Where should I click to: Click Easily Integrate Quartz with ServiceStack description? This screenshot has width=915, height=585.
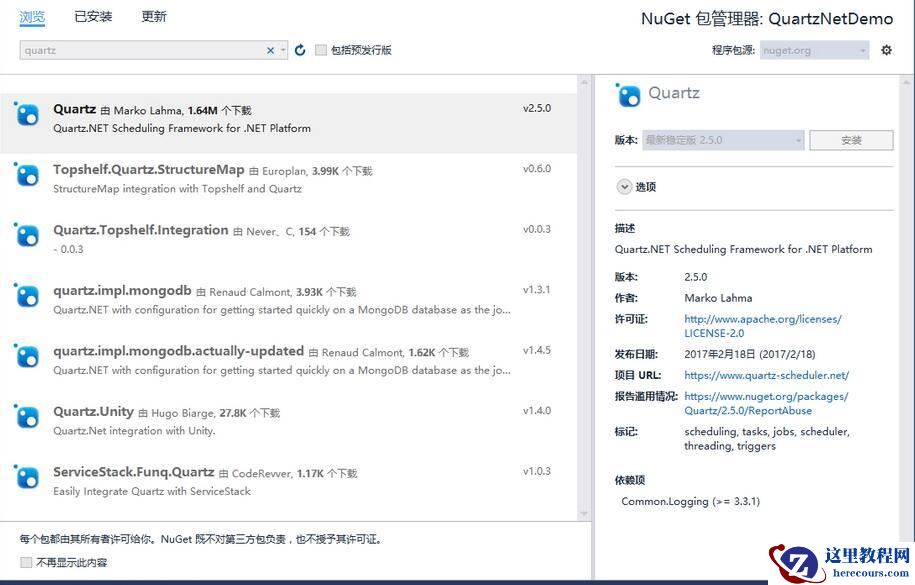tap(152, 492)
